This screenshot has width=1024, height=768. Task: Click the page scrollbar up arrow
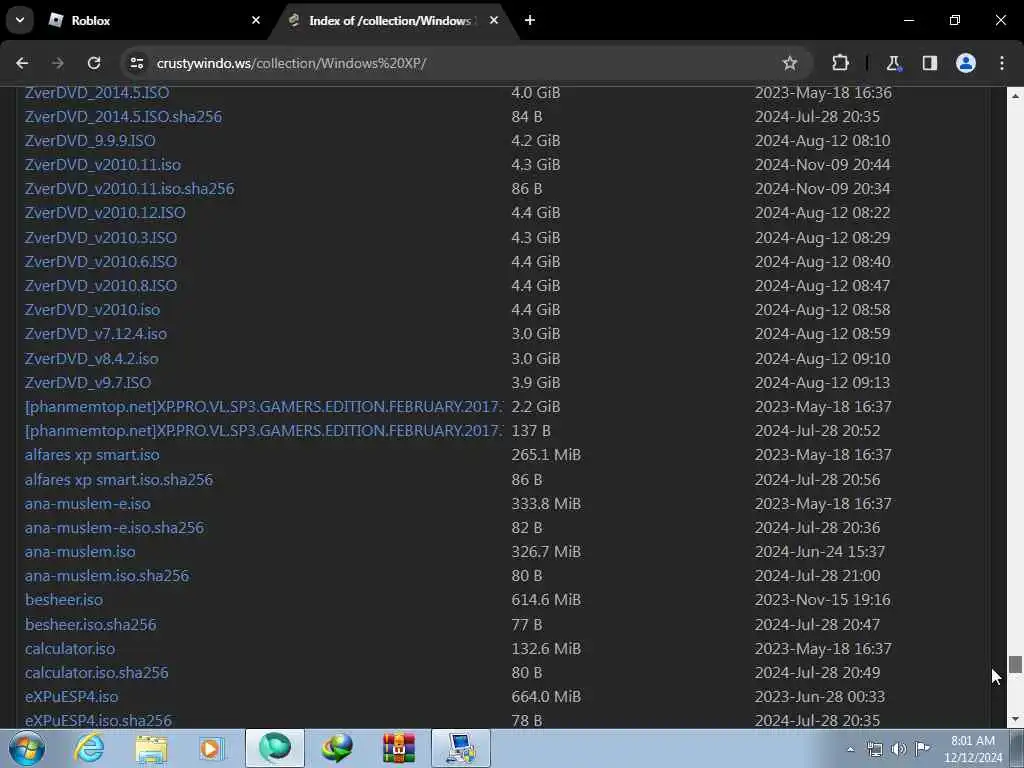pos(1015,95)
